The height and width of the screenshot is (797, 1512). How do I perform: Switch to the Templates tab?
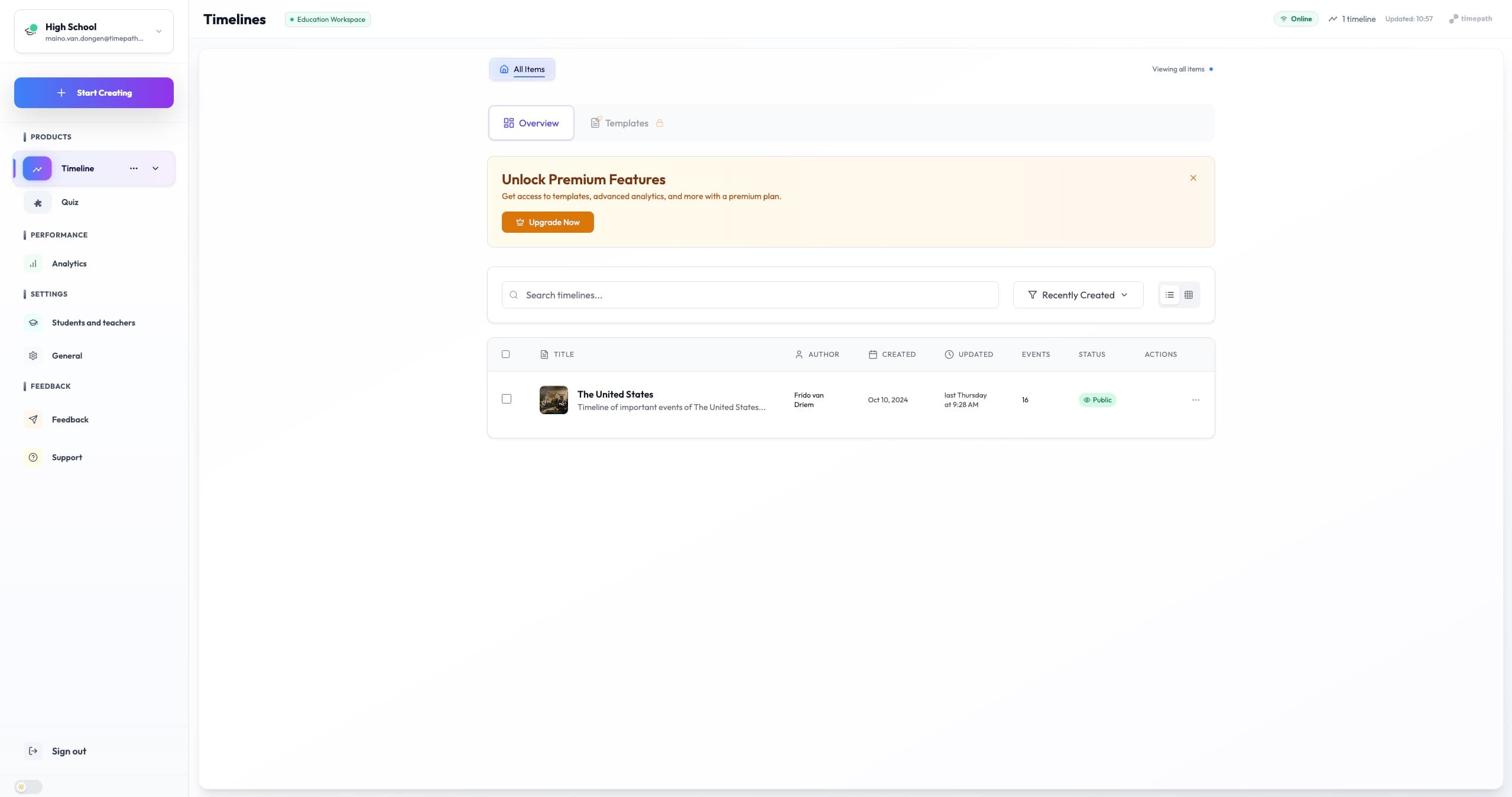627,123
